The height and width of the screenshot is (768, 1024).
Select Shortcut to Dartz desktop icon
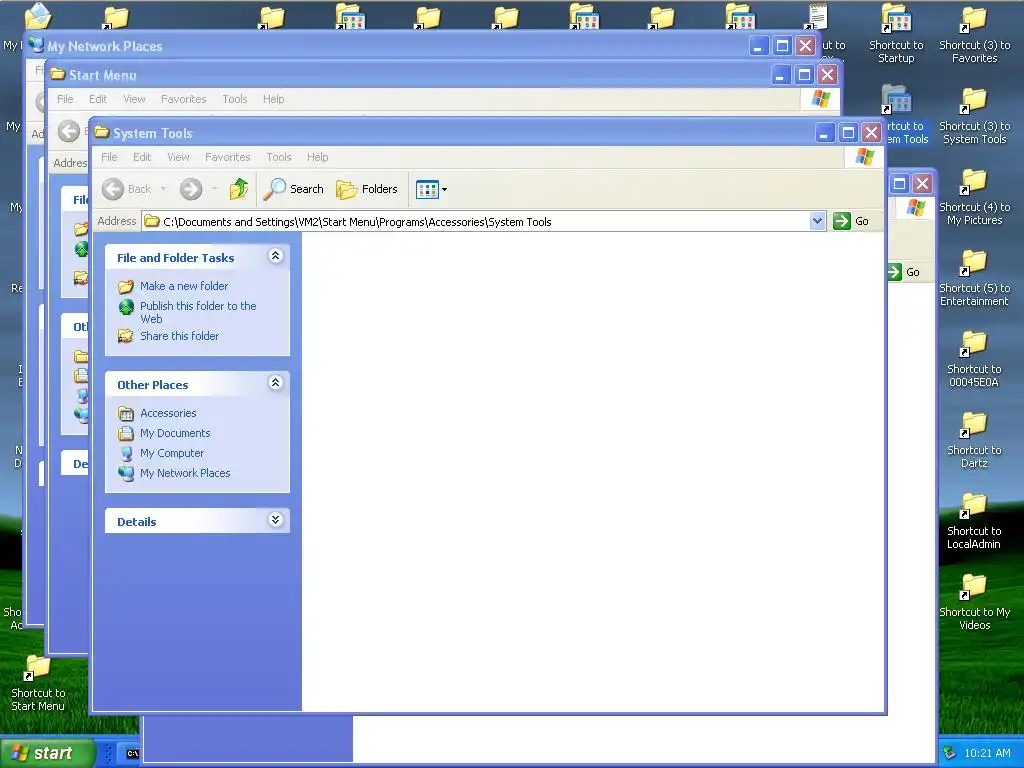tap(974, 440)
